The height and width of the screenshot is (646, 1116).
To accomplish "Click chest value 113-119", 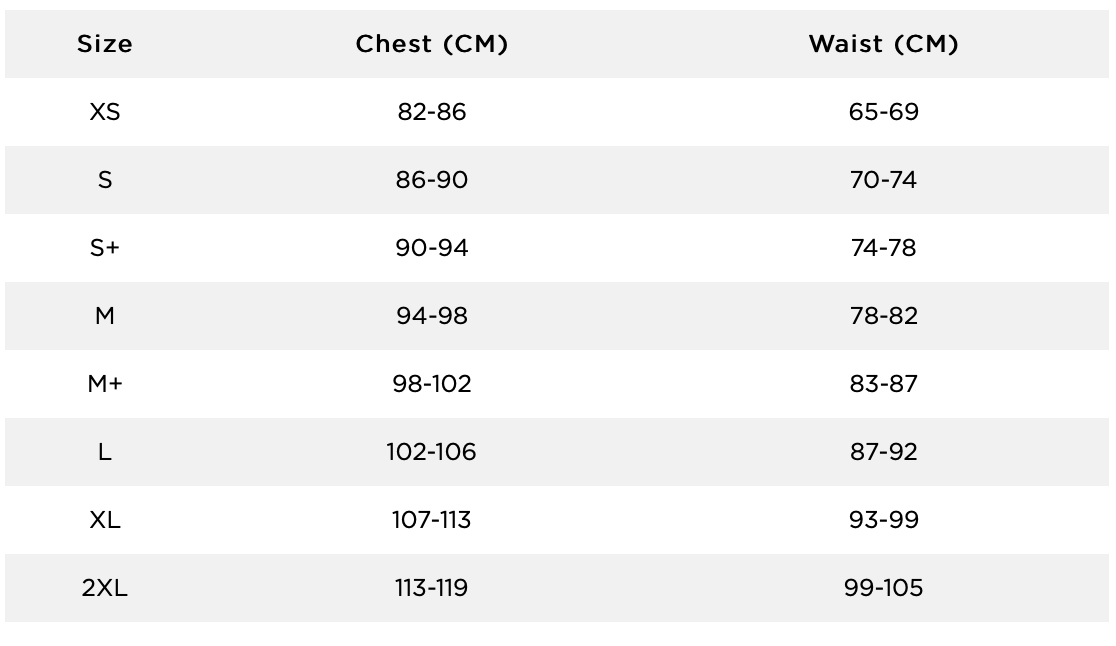I will point(431,588).
